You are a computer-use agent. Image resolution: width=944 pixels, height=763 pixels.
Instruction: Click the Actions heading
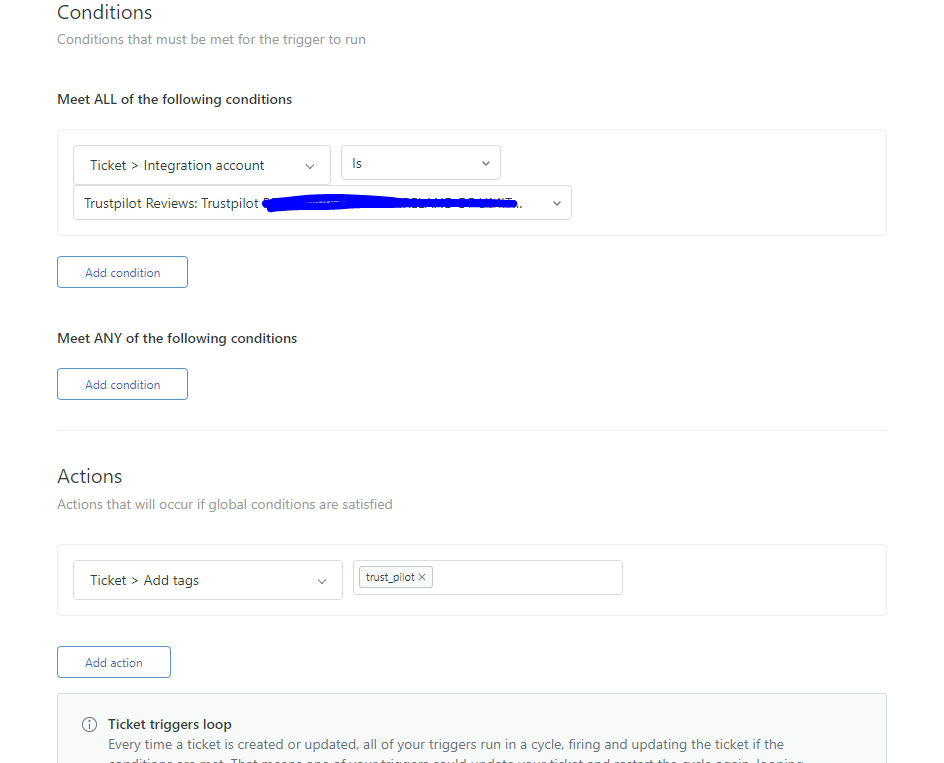[x=89, y=476]
